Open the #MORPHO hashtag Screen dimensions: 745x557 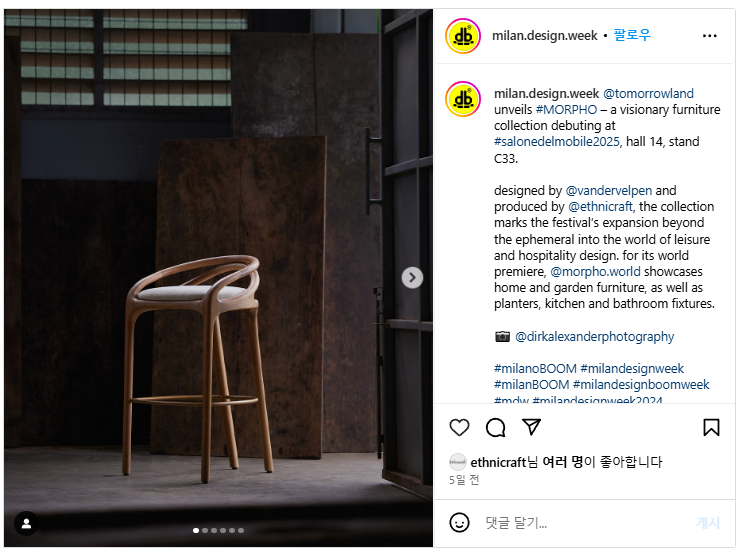pyautogui.click(x=566, y=109)
